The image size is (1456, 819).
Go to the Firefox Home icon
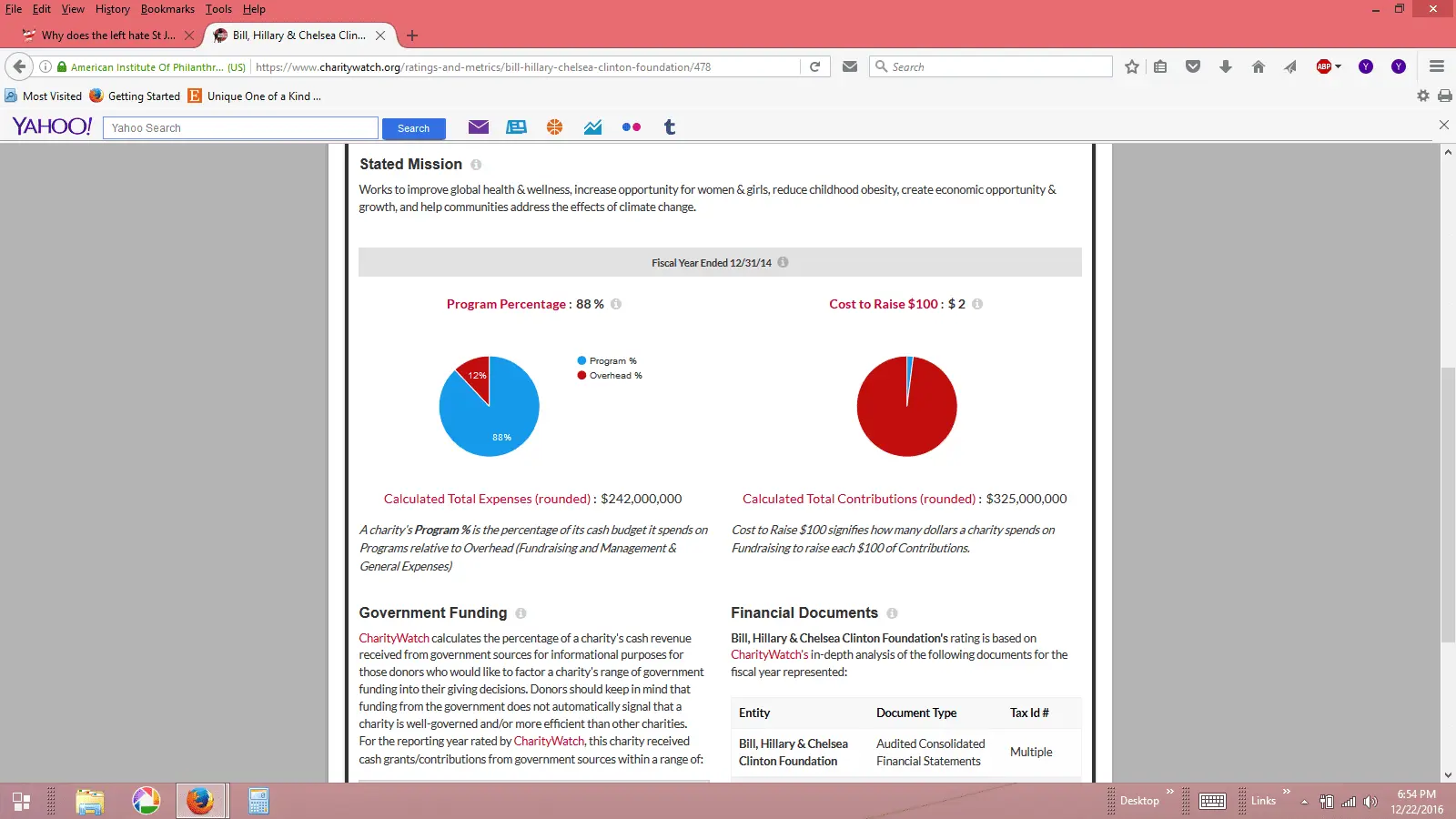tap(1259, 66)
